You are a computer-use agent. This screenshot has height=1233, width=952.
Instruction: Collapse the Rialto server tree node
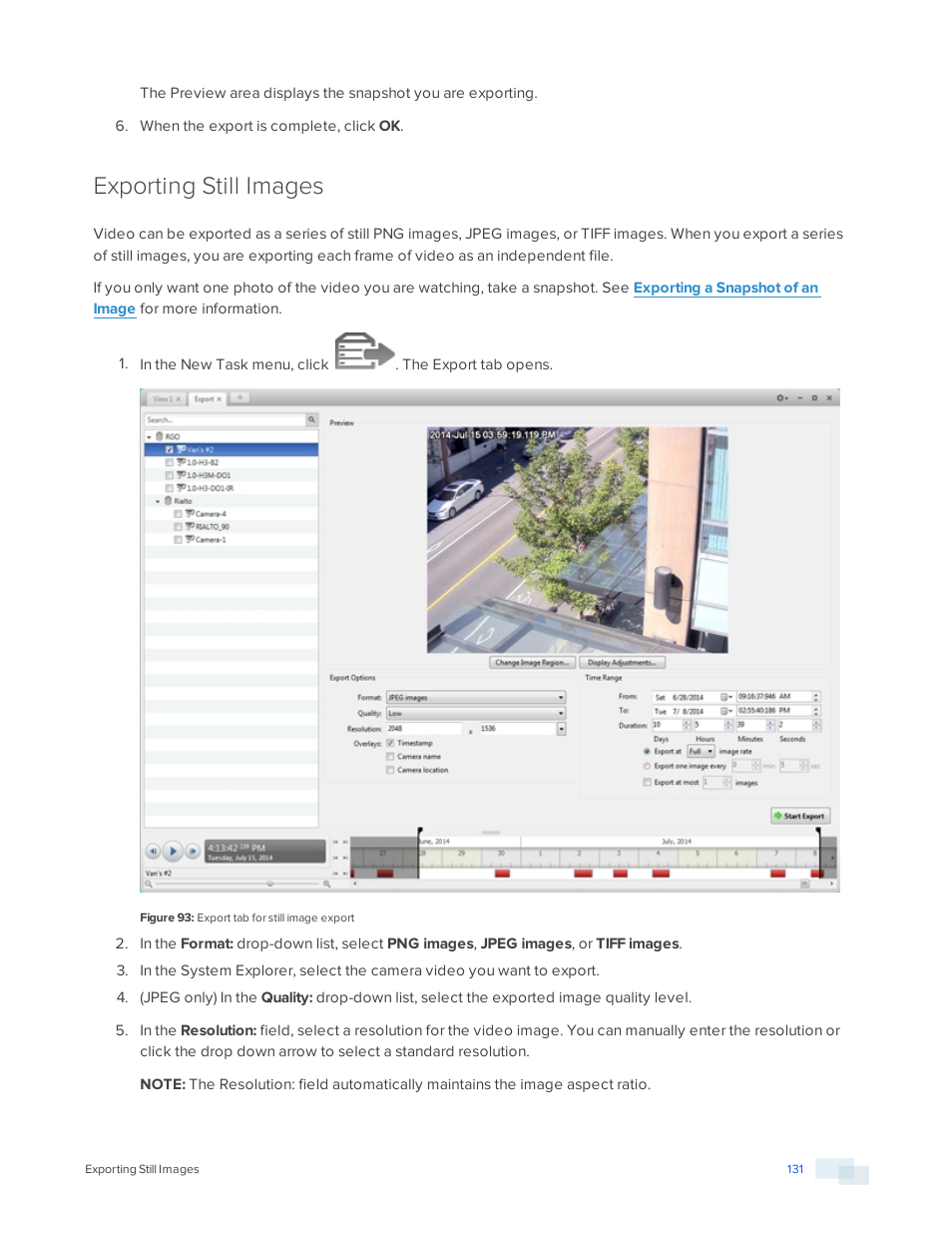coord(158,501)
